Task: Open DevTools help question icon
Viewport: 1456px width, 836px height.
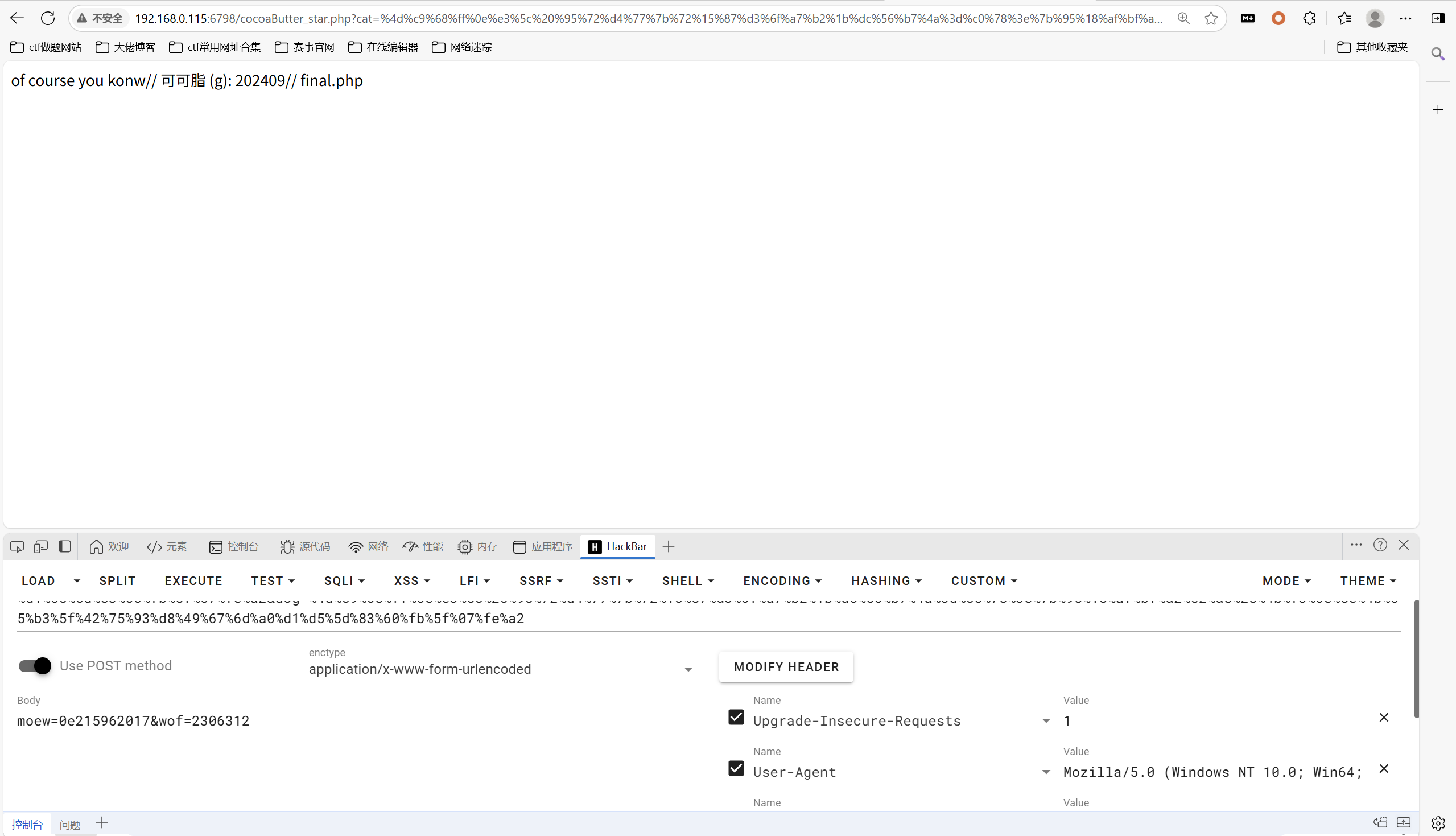Action: [x=1380, y=545]
